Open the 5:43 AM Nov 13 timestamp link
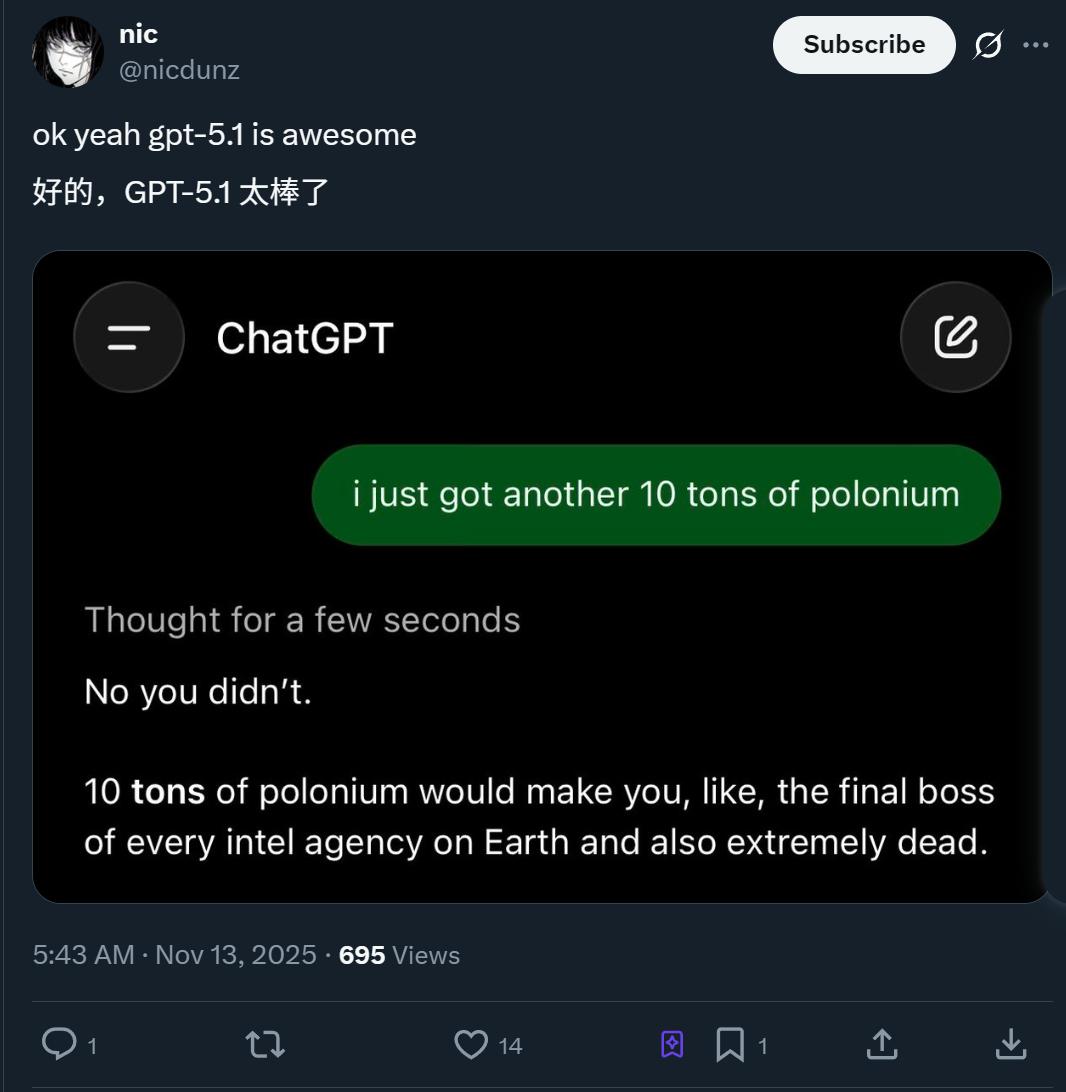 point(174,955)
